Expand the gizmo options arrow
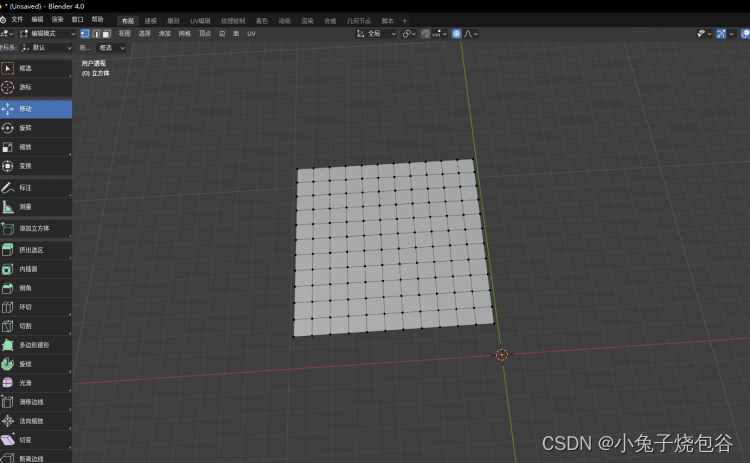 coord(732,33)
